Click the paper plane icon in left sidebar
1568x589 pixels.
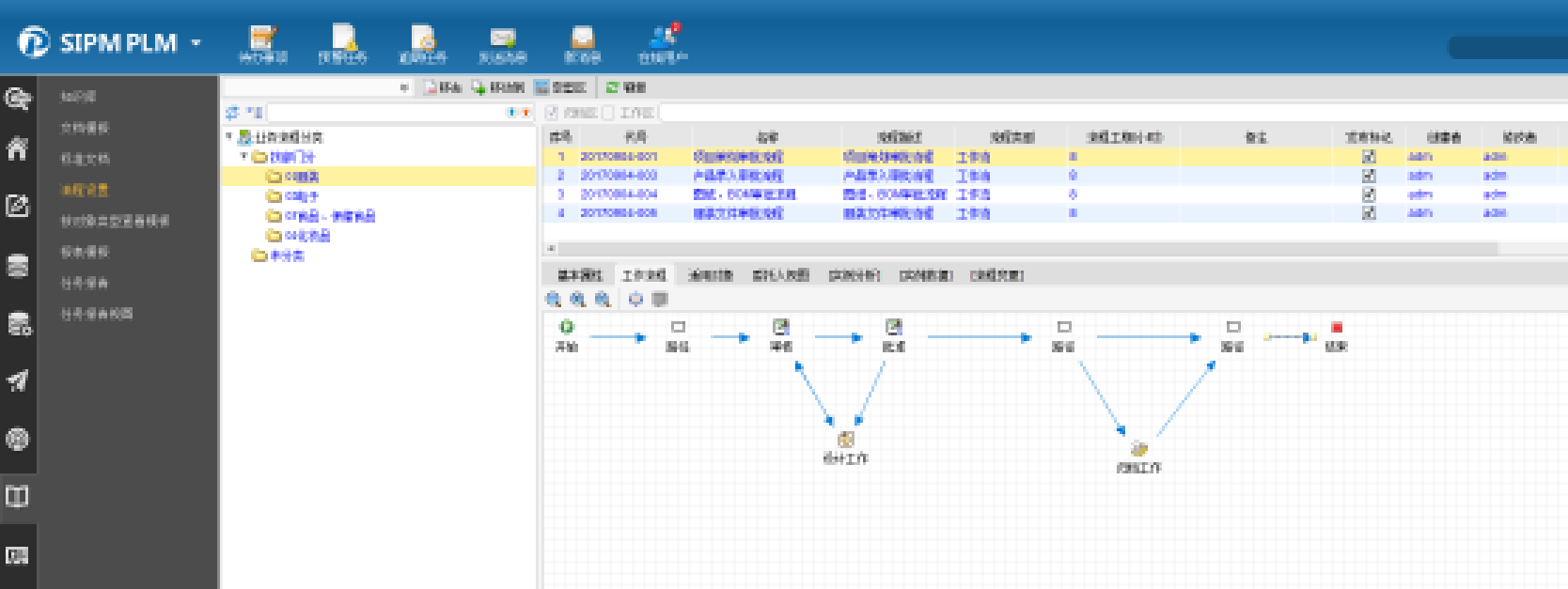tap(17, 380)
